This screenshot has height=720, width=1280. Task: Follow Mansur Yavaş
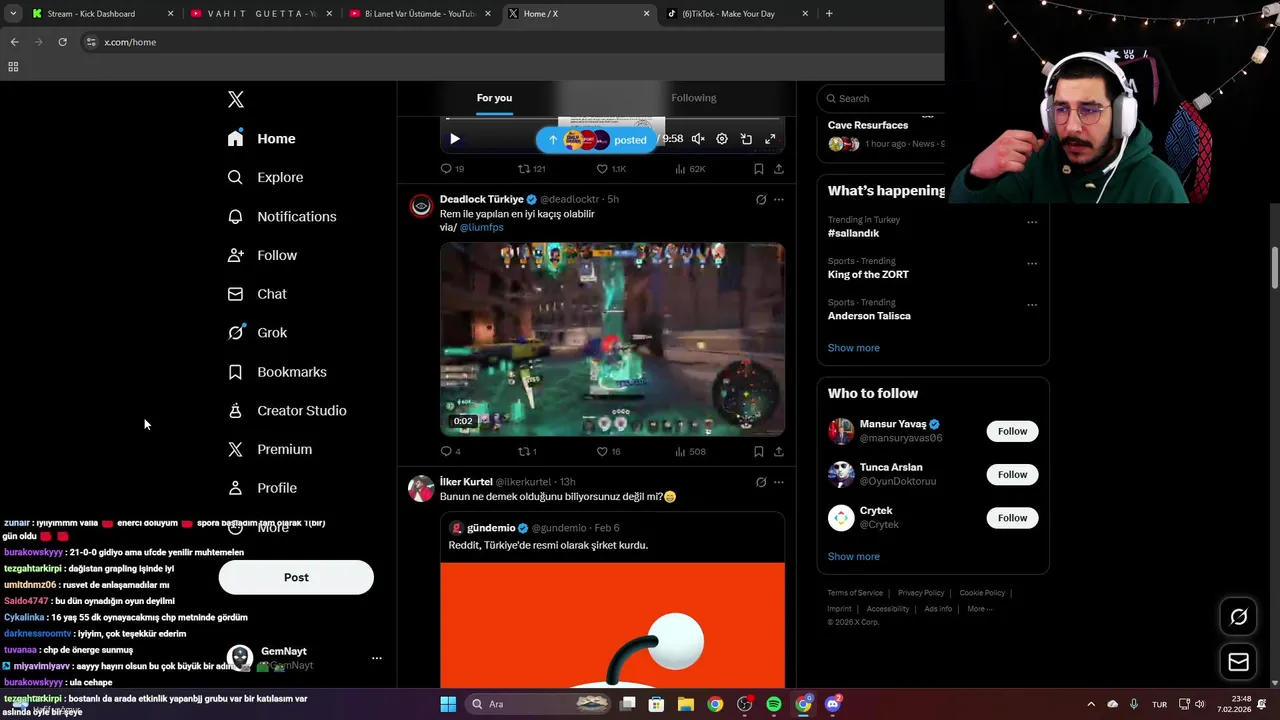1012,431
